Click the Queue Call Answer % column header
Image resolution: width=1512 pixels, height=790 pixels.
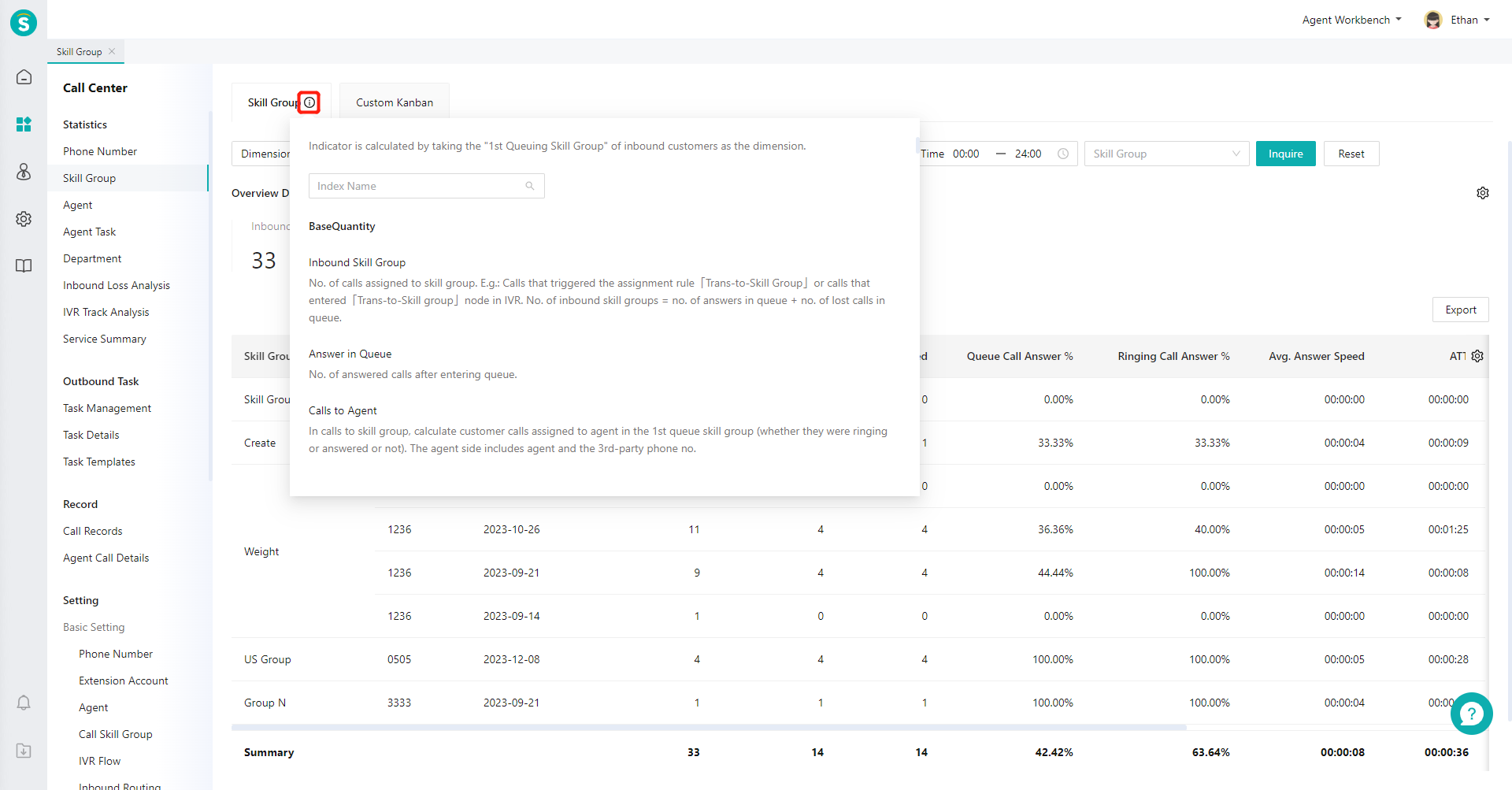tap(1020, 356)
